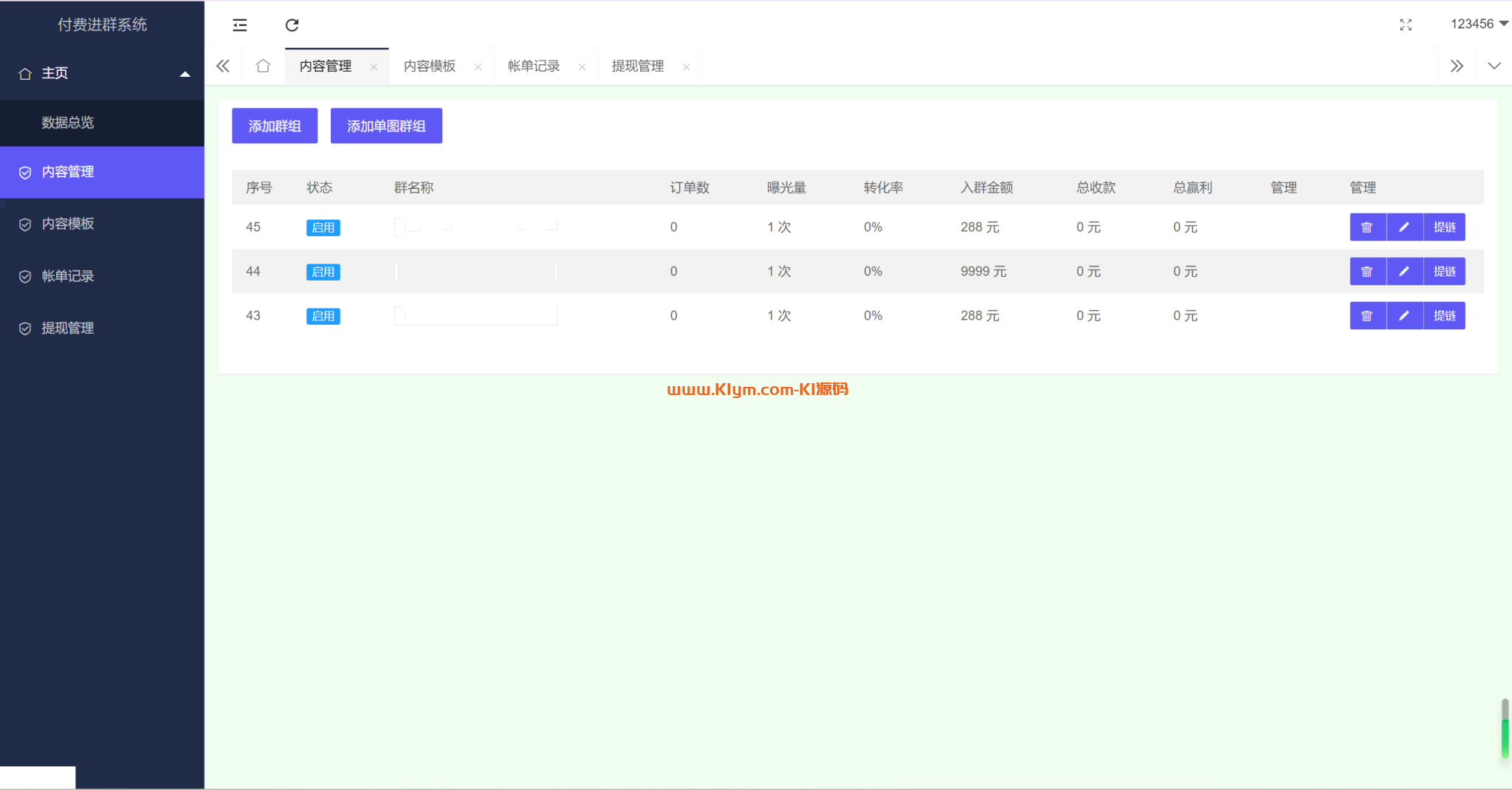Expand the tab options chevron dropdown

tap(1494, 66)
